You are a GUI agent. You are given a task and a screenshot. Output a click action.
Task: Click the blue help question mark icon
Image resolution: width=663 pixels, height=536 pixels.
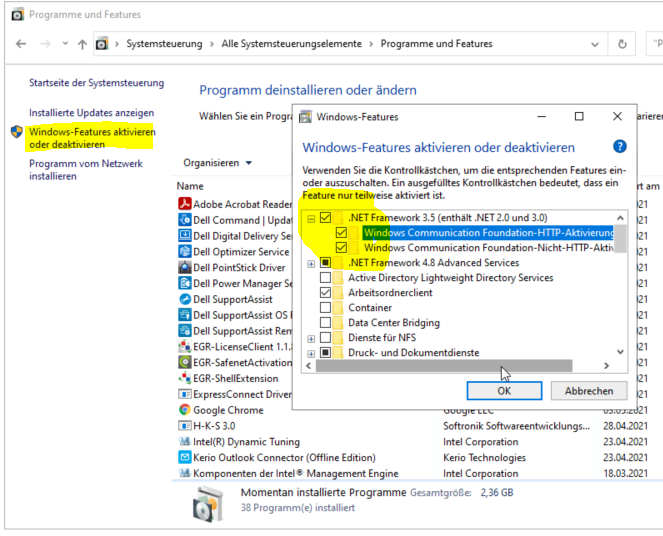coord(619,147)
